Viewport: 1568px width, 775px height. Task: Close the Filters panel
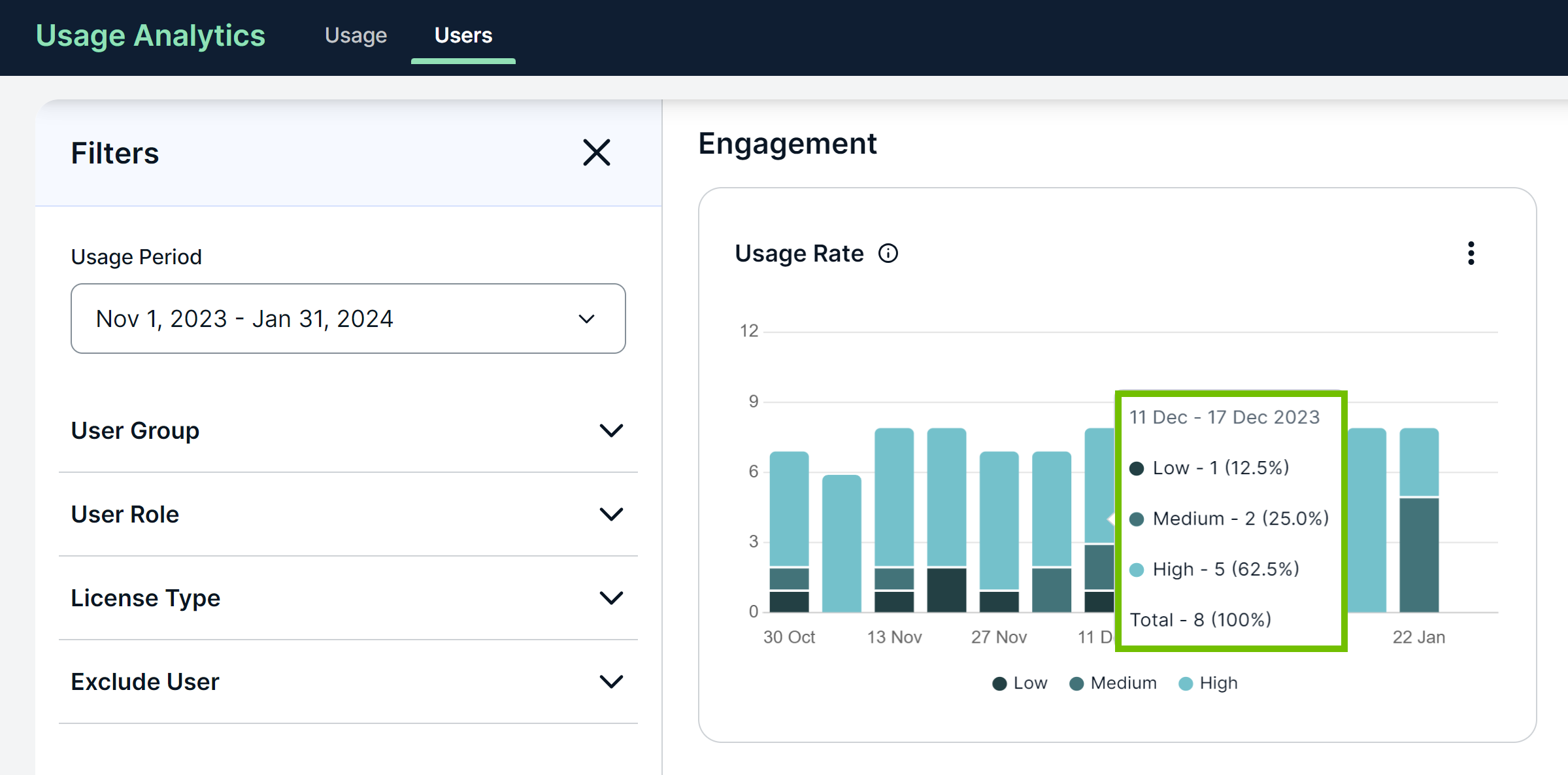[596, 152]
